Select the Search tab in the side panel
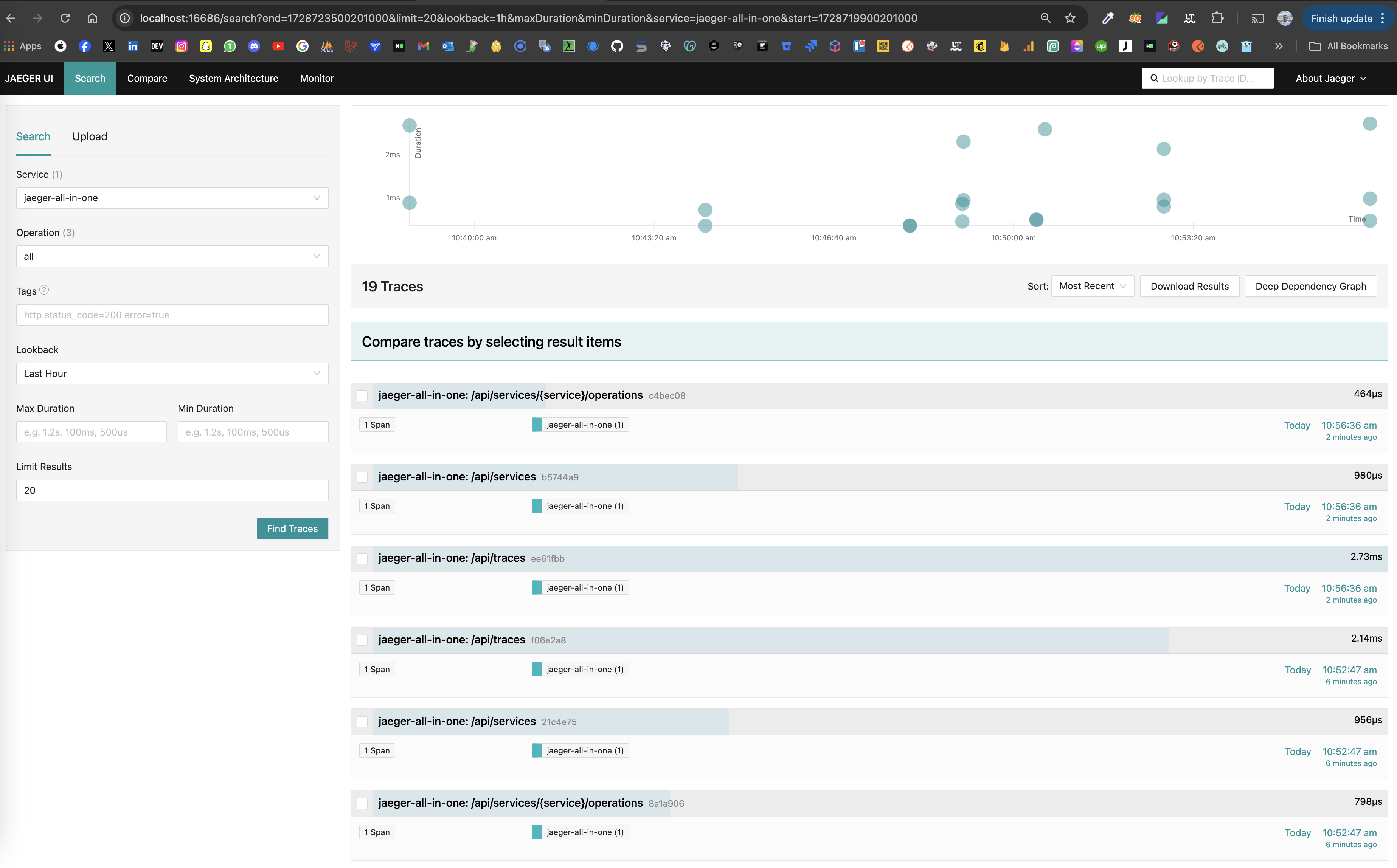The width and height of the screenshot is (1397, 868). (33, 136)
